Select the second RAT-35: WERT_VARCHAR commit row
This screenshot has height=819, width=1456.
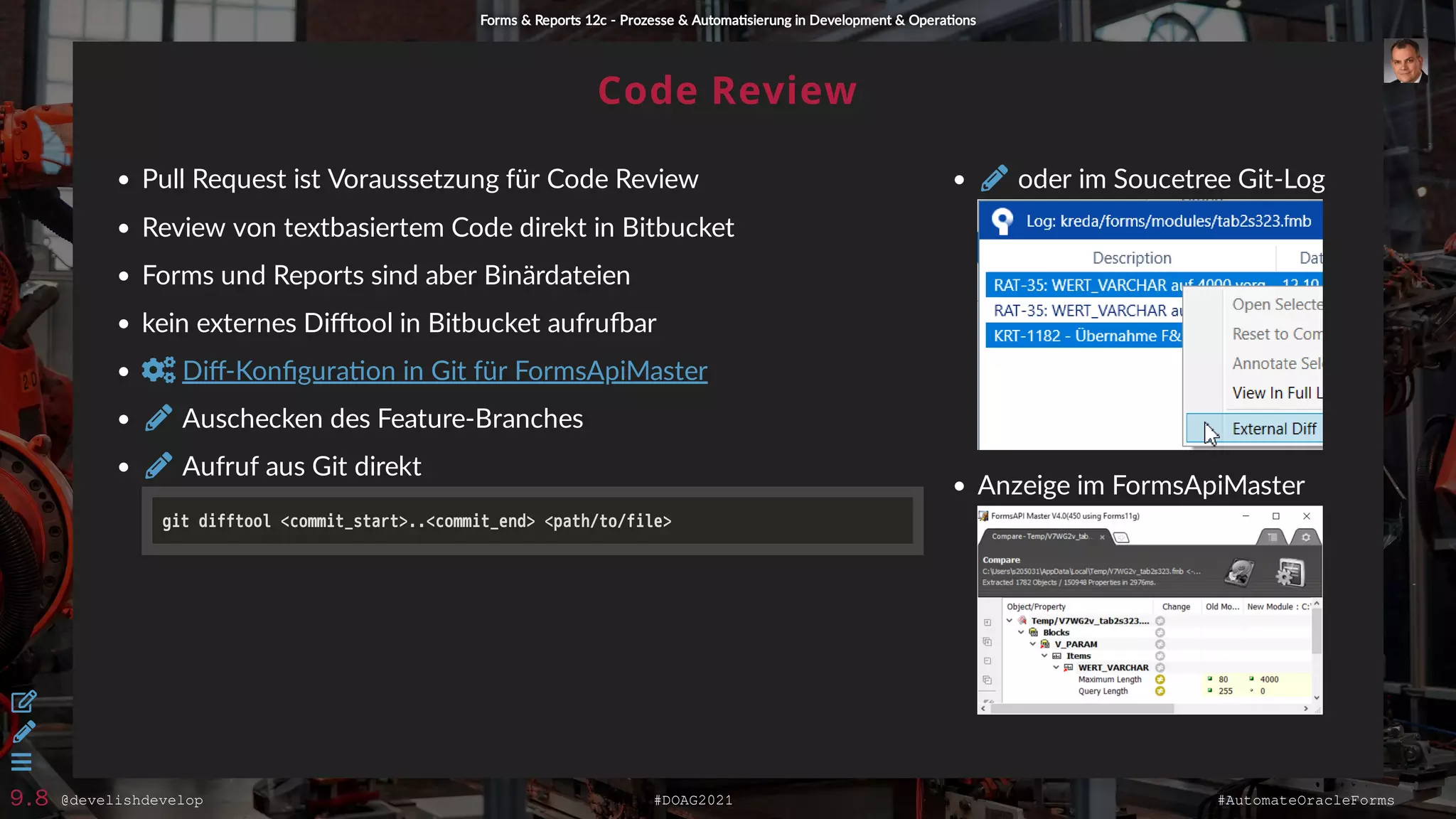coord(1083,311)
